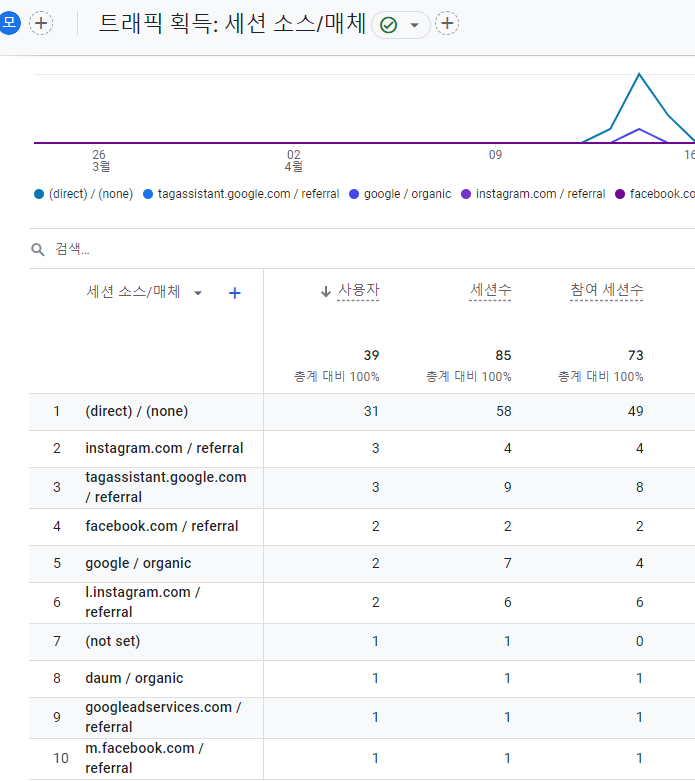695x781 pixels.
Task: Click the facebook.com legend dot
Action: coord(620,194)
